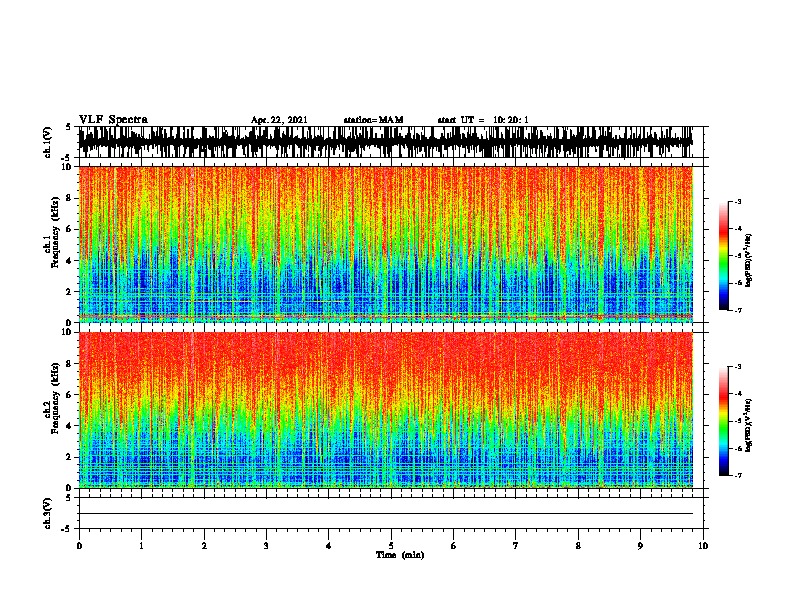Click the time axis tick label "3"
Screen dimensions: 792x612
tap(266, 546)
